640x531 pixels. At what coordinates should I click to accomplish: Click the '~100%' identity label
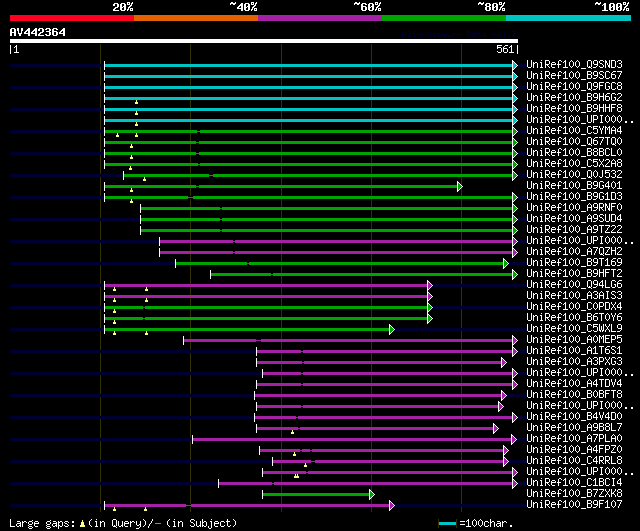[612, 7]
